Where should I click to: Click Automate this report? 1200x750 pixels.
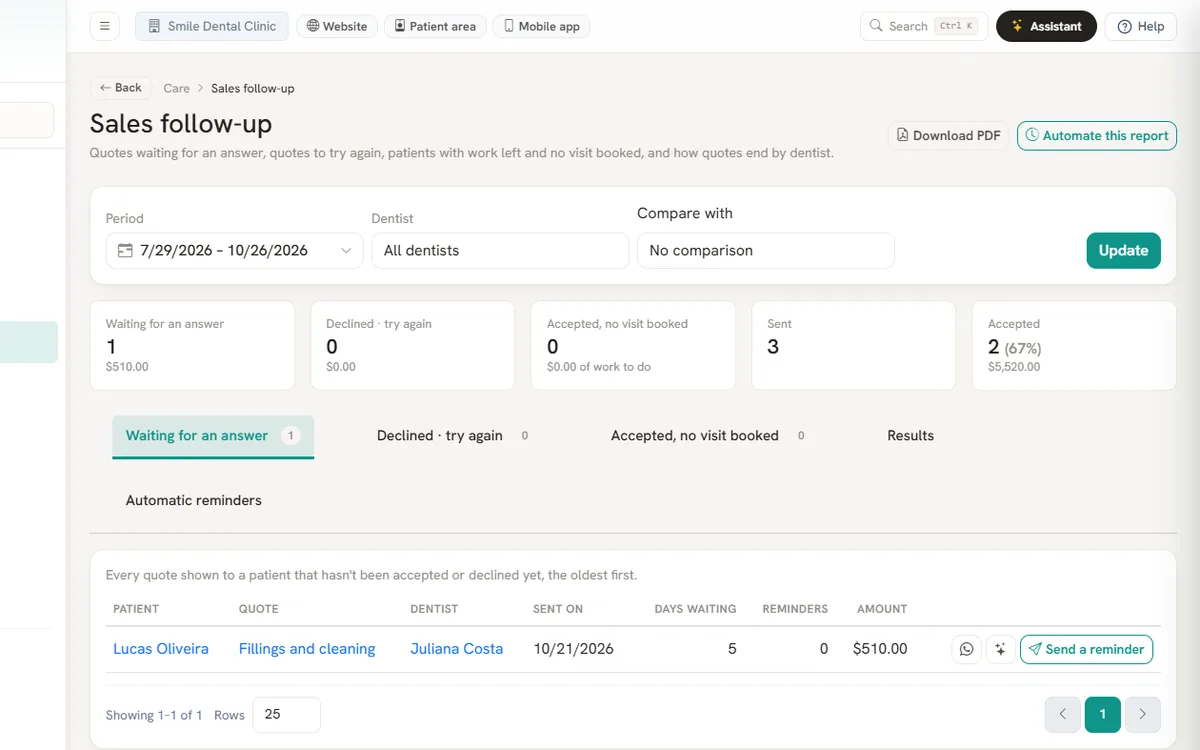(1097, 136)
